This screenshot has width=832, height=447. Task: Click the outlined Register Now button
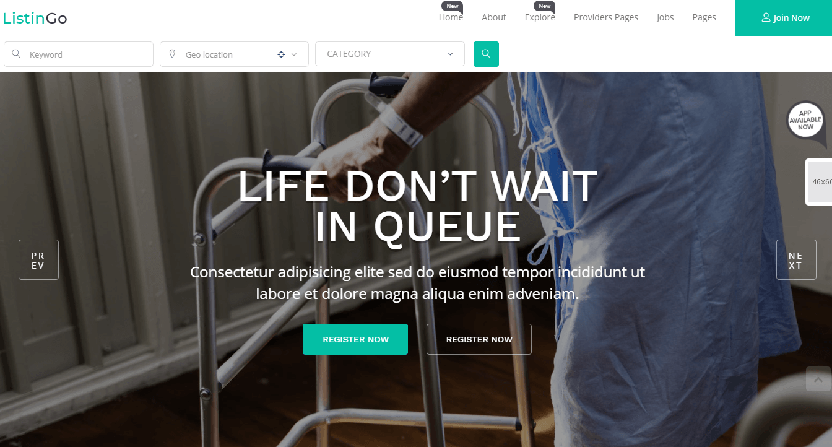pyautogui.click(x=479, y=339)
